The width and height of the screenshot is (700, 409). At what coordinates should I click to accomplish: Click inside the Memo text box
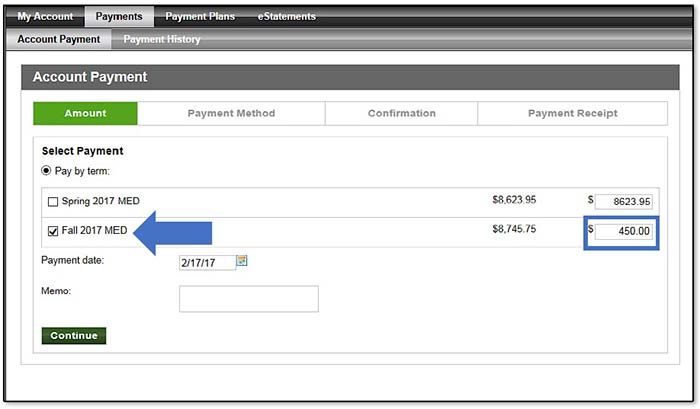coord(249,299)
